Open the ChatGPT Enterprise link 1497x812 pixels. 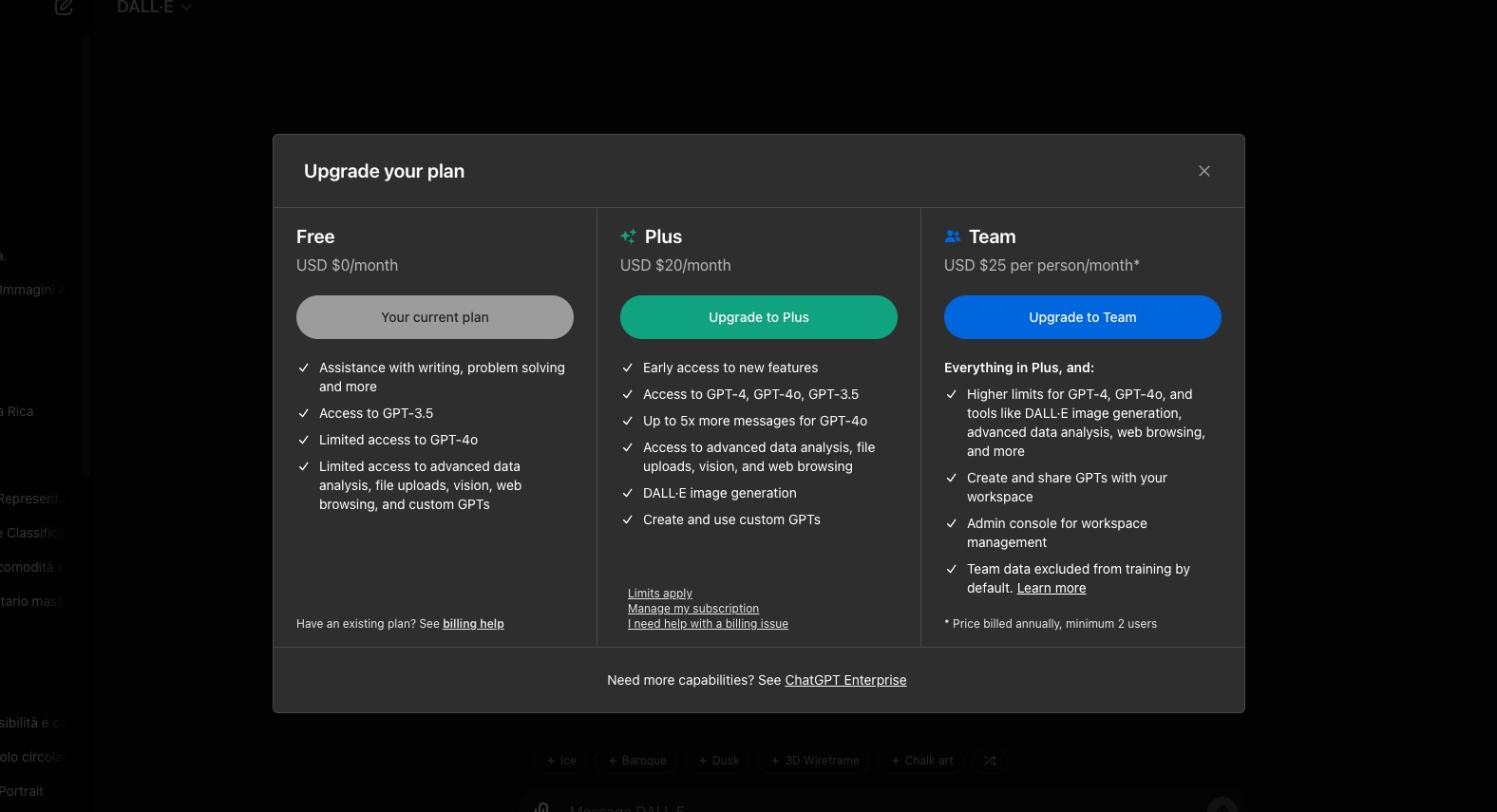(845, 680)
